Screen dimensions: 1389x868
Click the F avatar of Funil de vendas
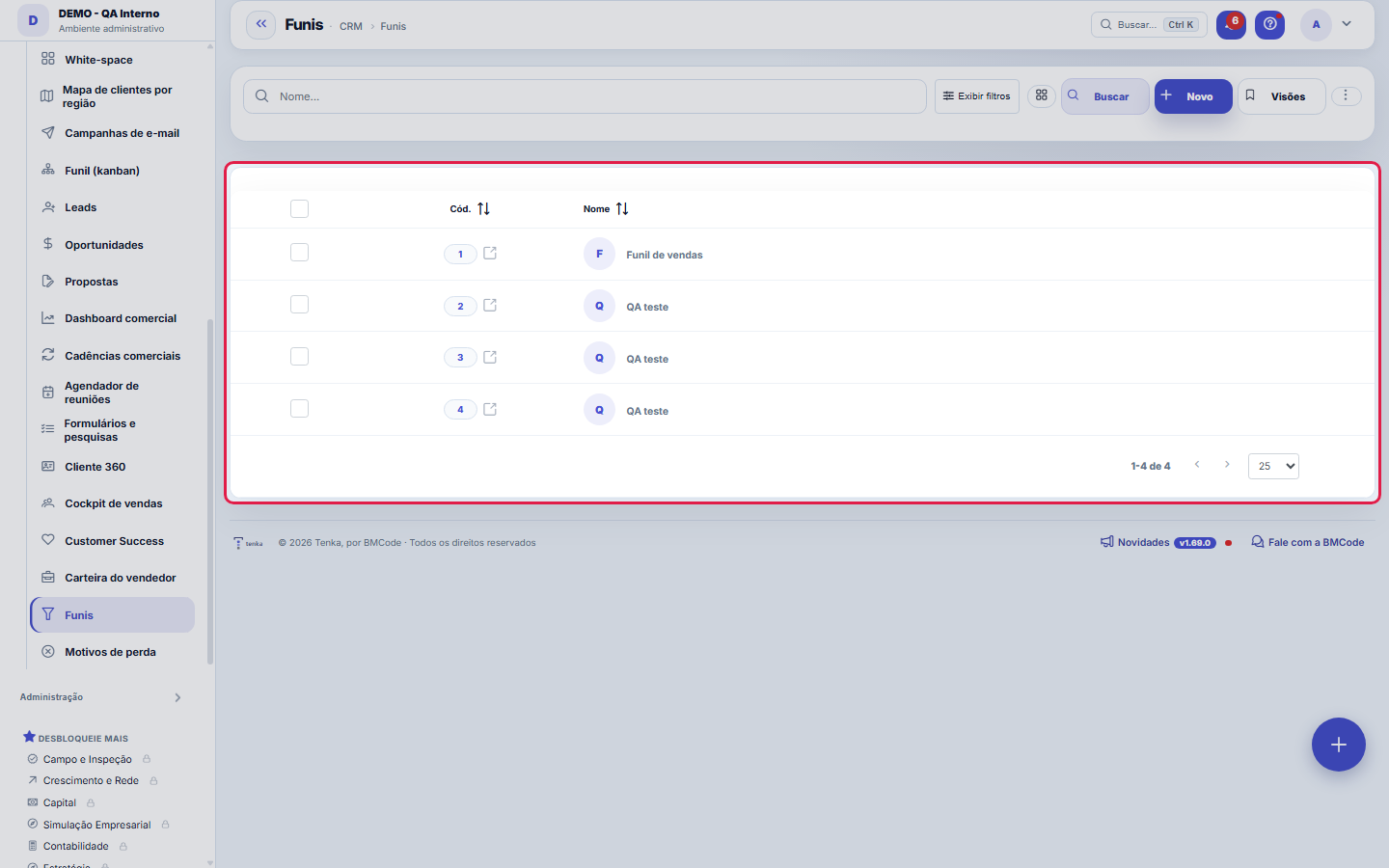coord(599,254)
